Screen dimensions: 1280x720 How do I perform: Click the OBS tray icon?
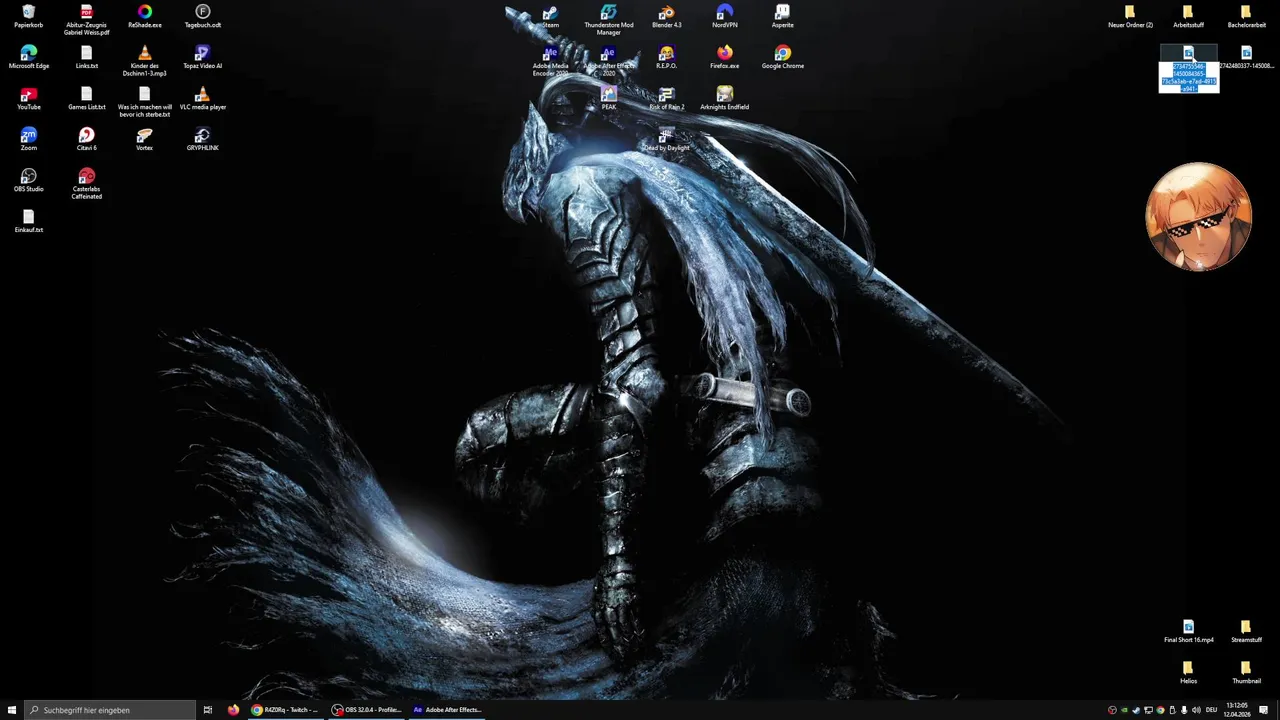pos(1112,710)
